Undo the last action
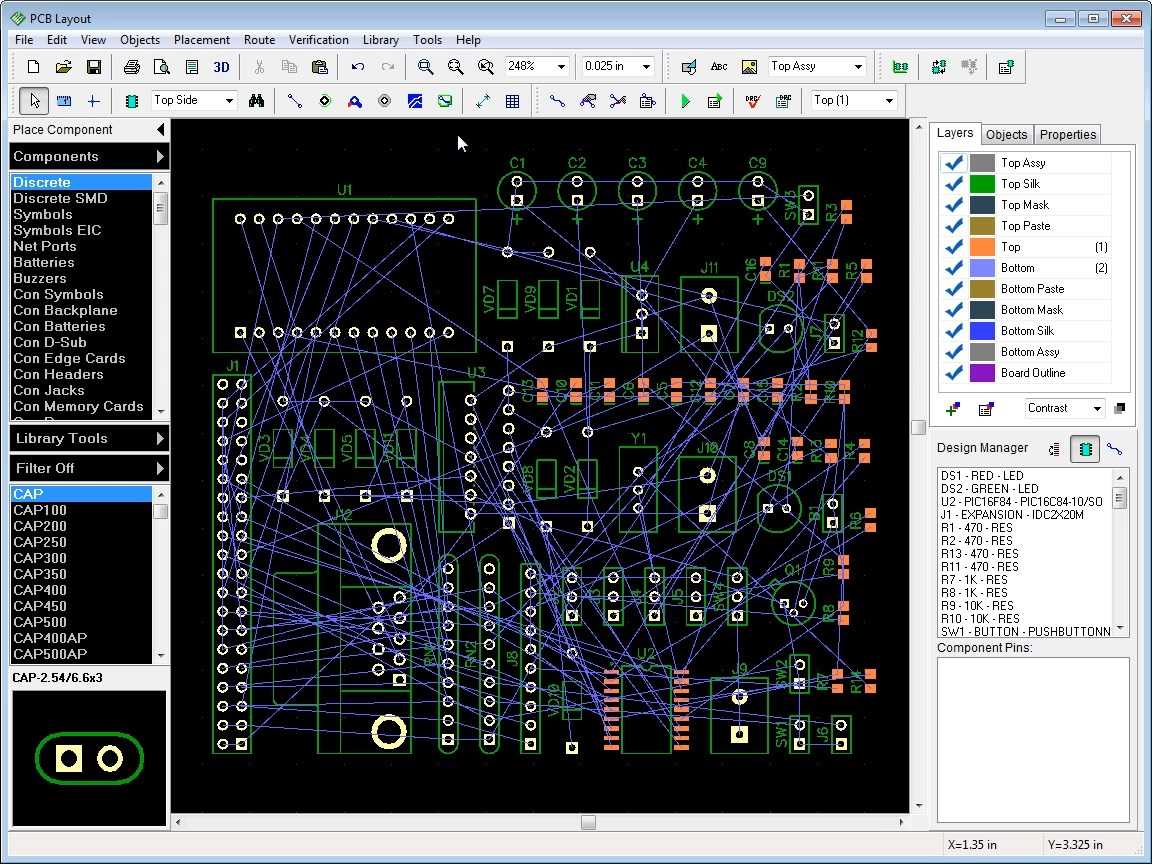The image size is (1152, 864). click(358, 67)
